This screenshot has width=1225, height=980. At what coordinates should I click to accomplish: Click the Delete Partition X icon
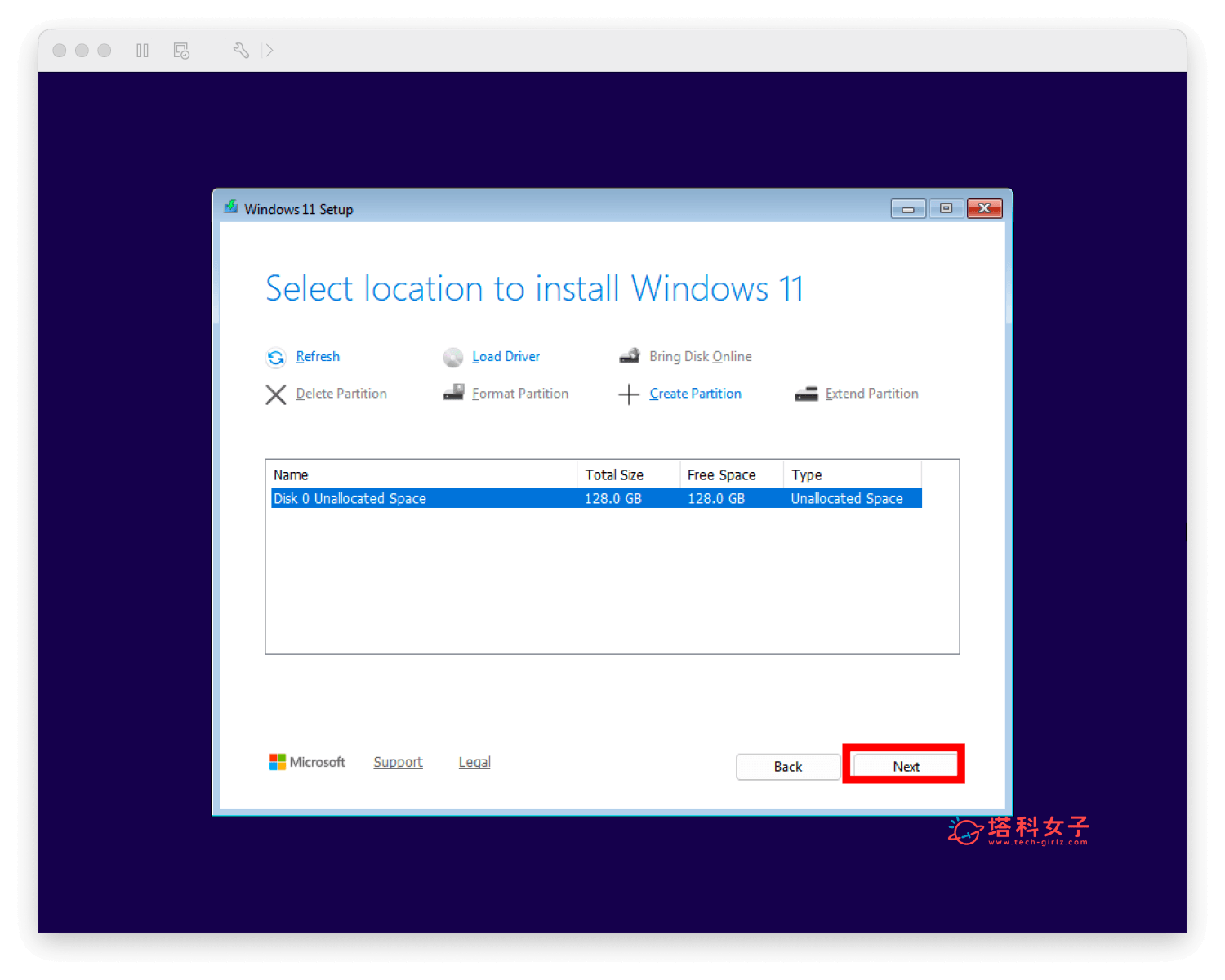[276, 394]
